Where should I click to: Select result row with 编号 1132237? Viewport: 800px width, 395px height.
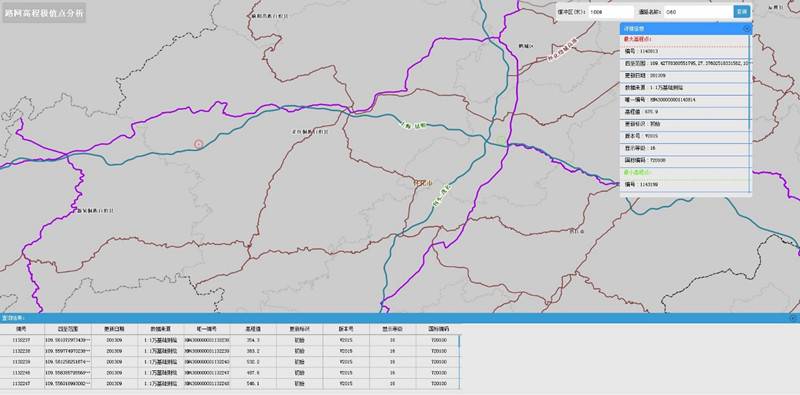pos(230,340)
